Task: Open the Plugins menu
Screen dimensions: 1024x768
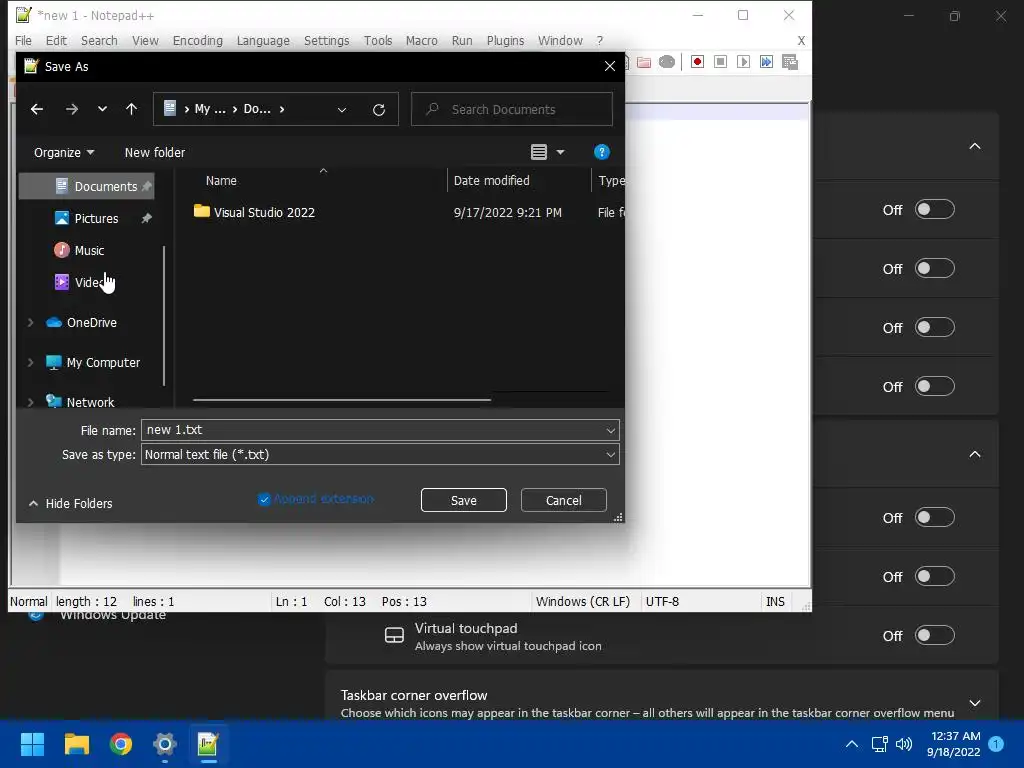Action: coord(505,40)
